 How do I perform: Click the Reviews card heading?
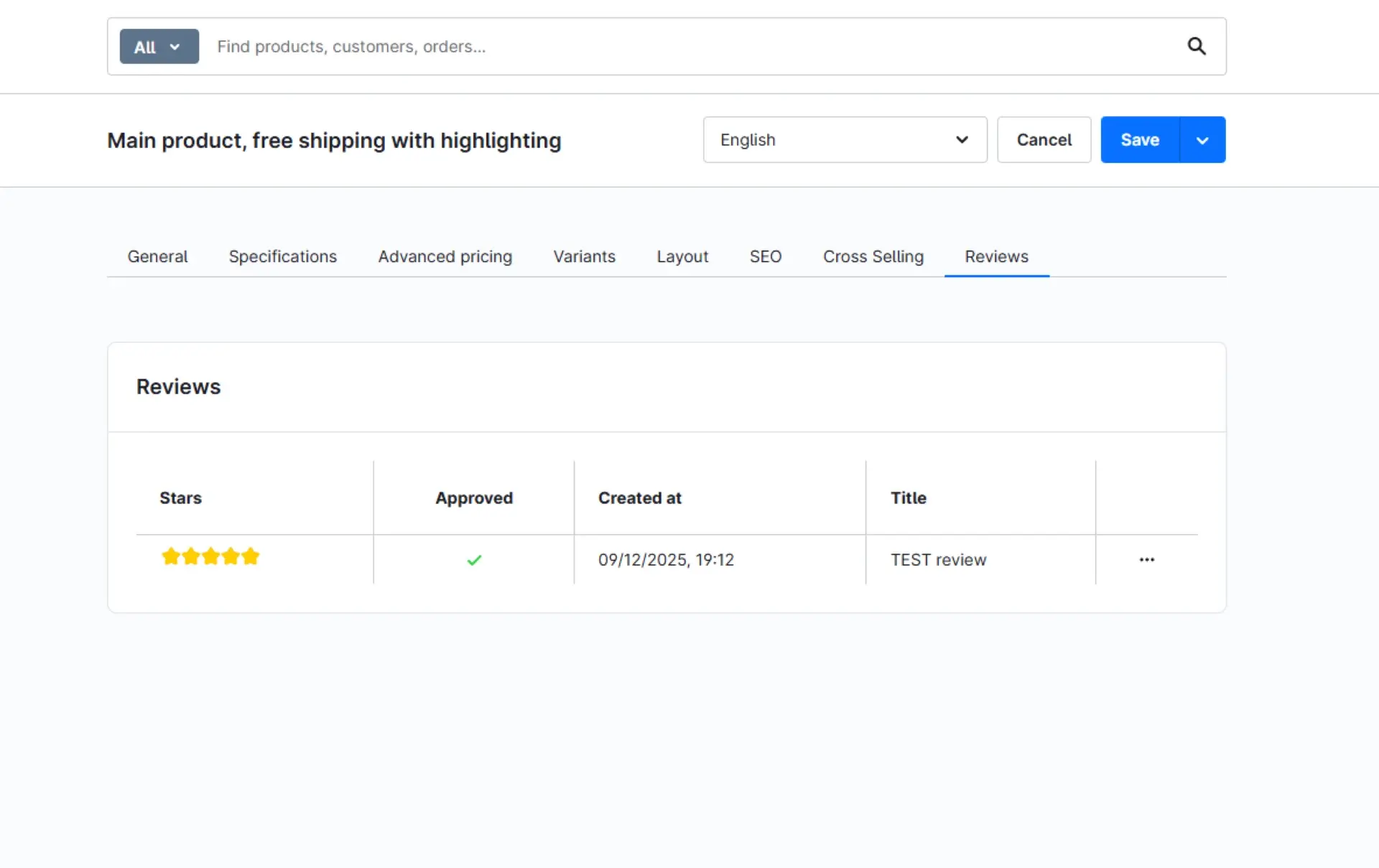tap(178, 387)
